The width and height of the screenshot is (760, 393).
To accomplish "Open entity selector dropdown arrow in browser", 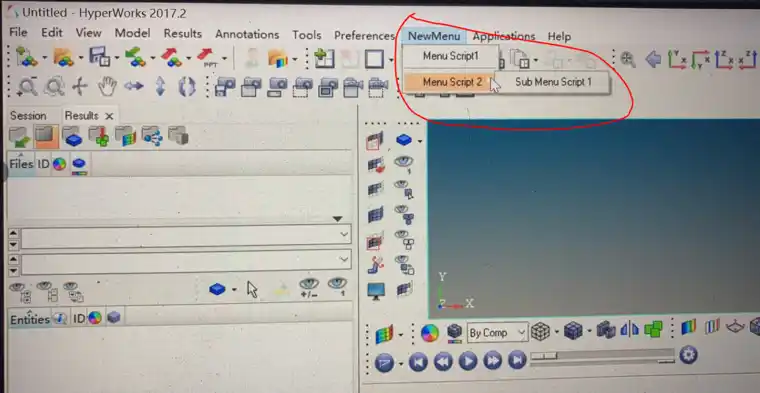I will (234, 290).
